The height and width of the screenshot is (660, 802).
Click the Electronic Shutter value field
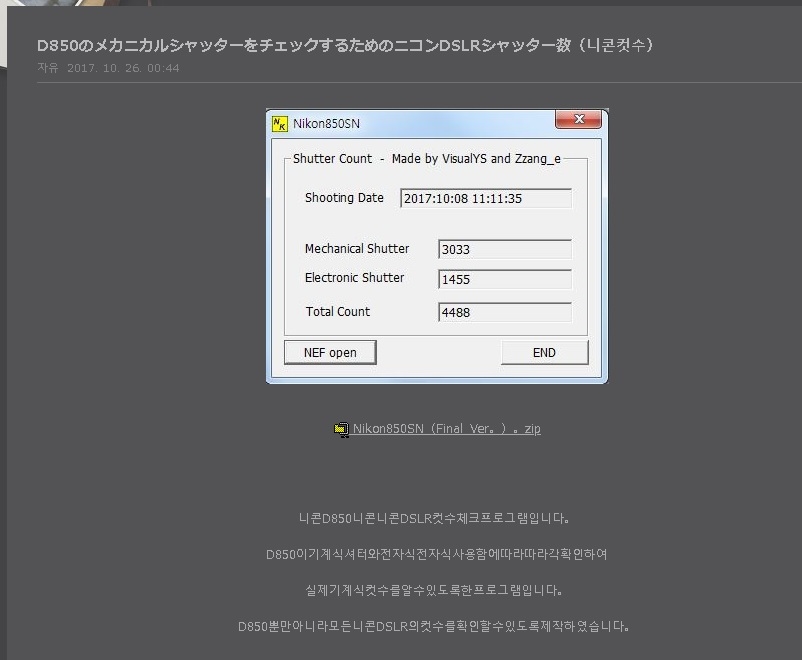pos(505,279)
